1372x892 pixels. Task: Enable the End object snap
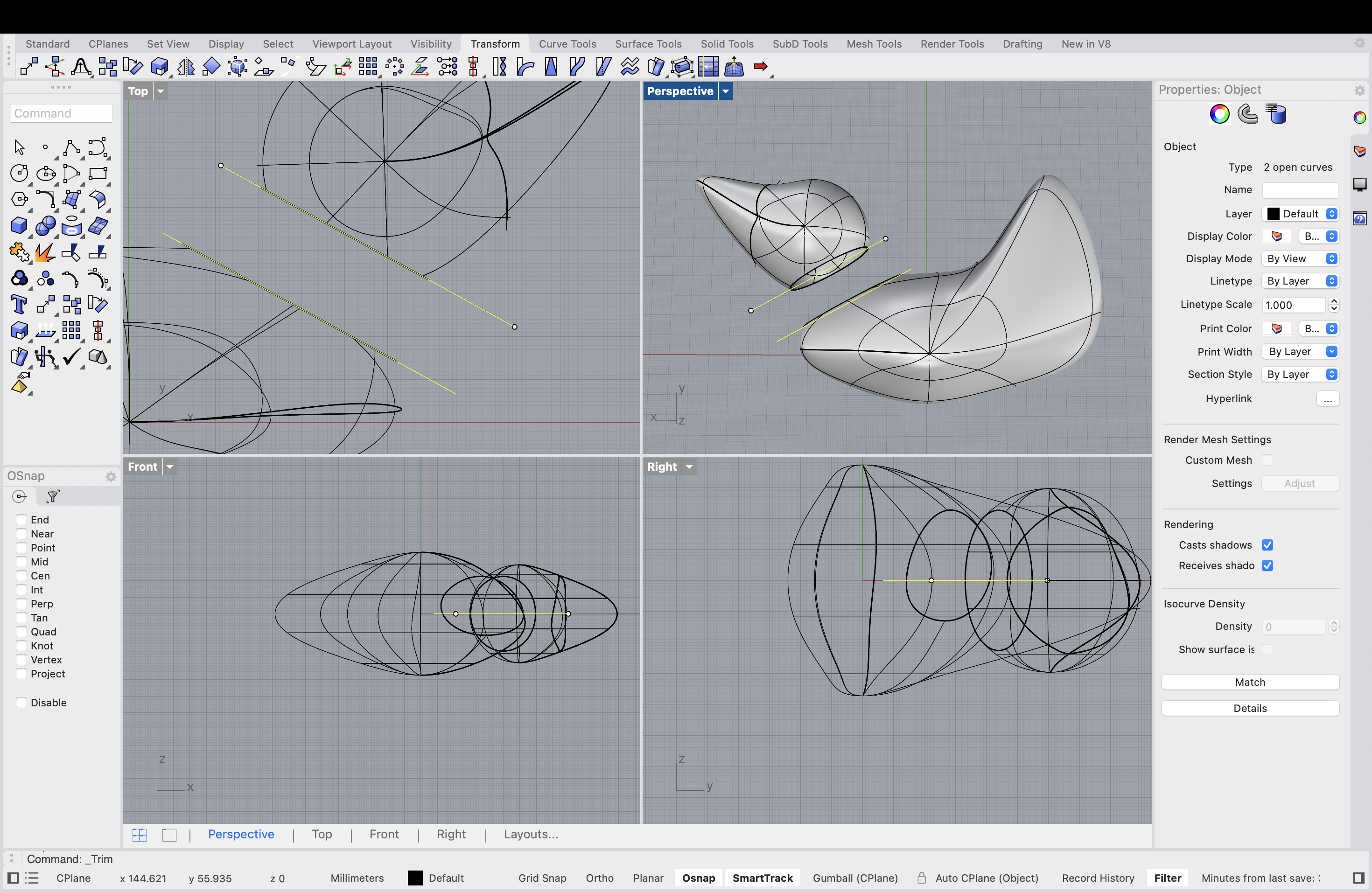(x=21, y=520)
